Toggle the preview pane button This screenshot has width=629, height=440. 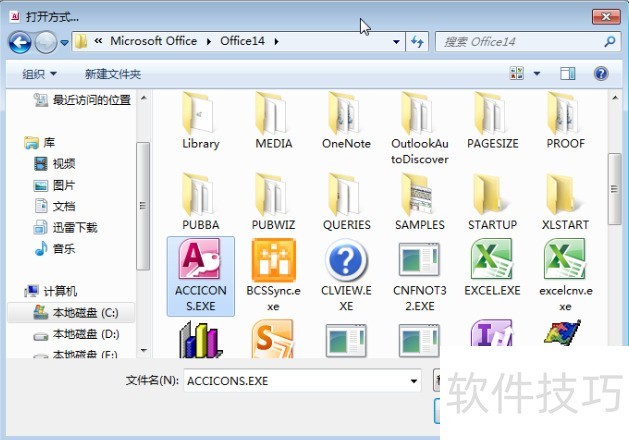(567, 74)
